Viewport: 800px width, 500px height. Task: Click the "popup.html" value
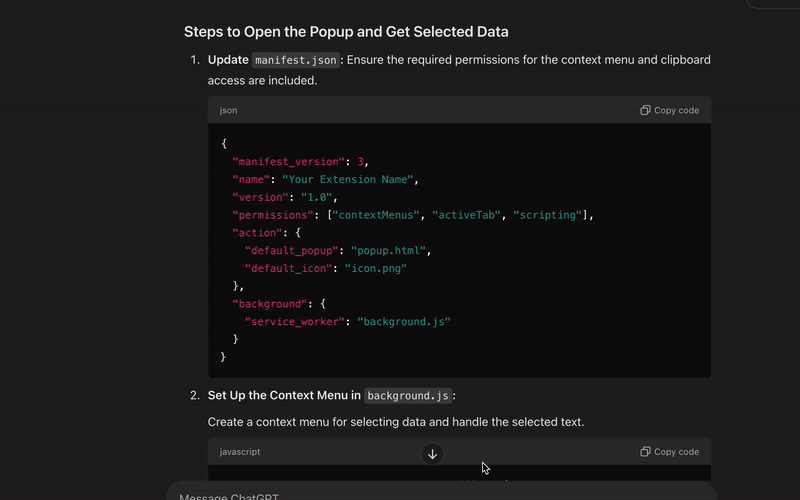[389, 251]
